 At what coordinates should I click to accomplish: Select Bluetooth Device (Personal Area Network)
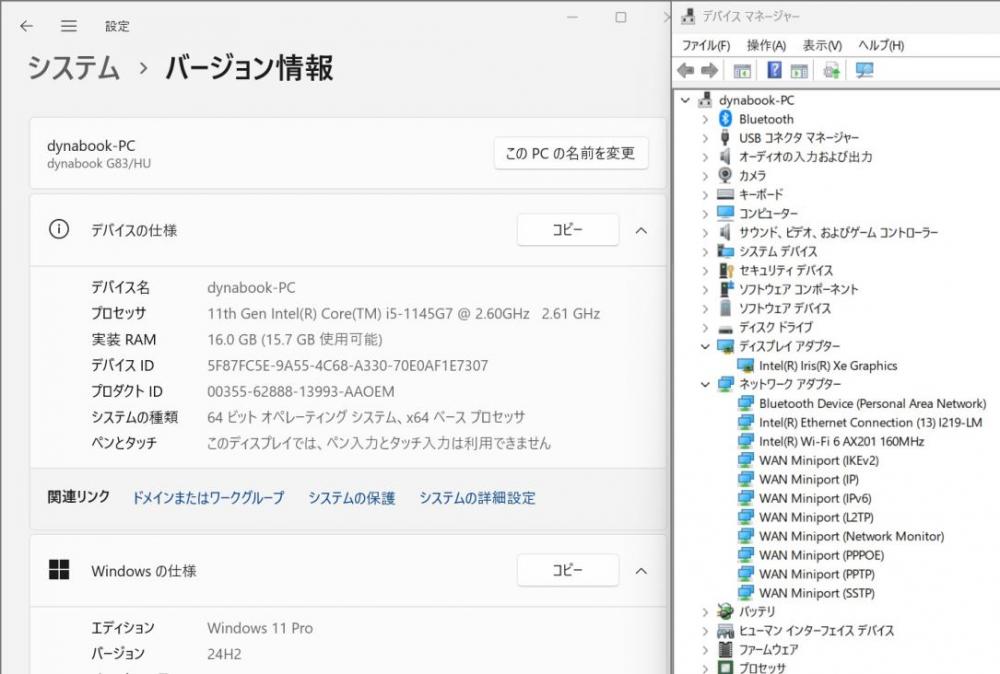pos(872,404)
